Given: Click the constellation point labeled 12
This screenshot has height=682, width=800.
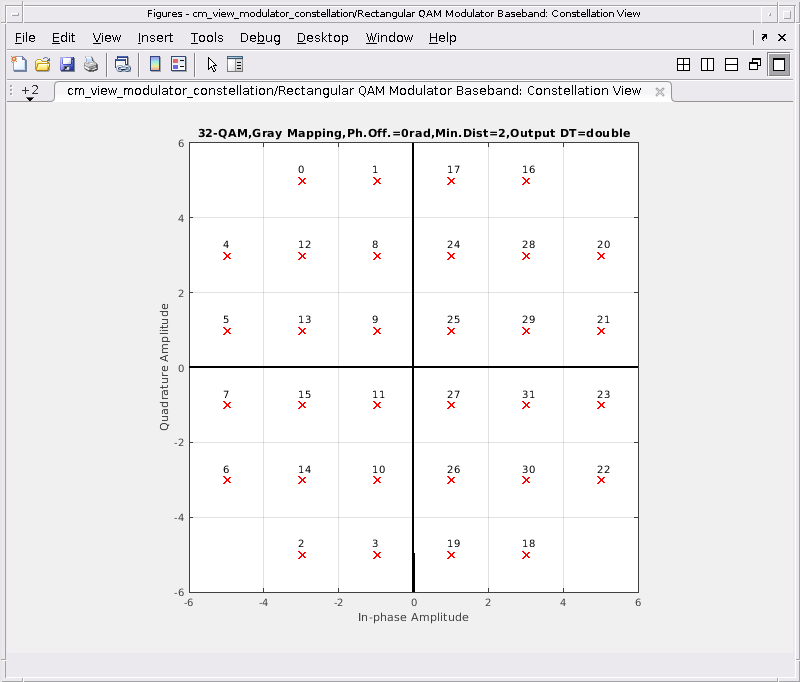Looking at the screenshot, I should tap(302, 256).
